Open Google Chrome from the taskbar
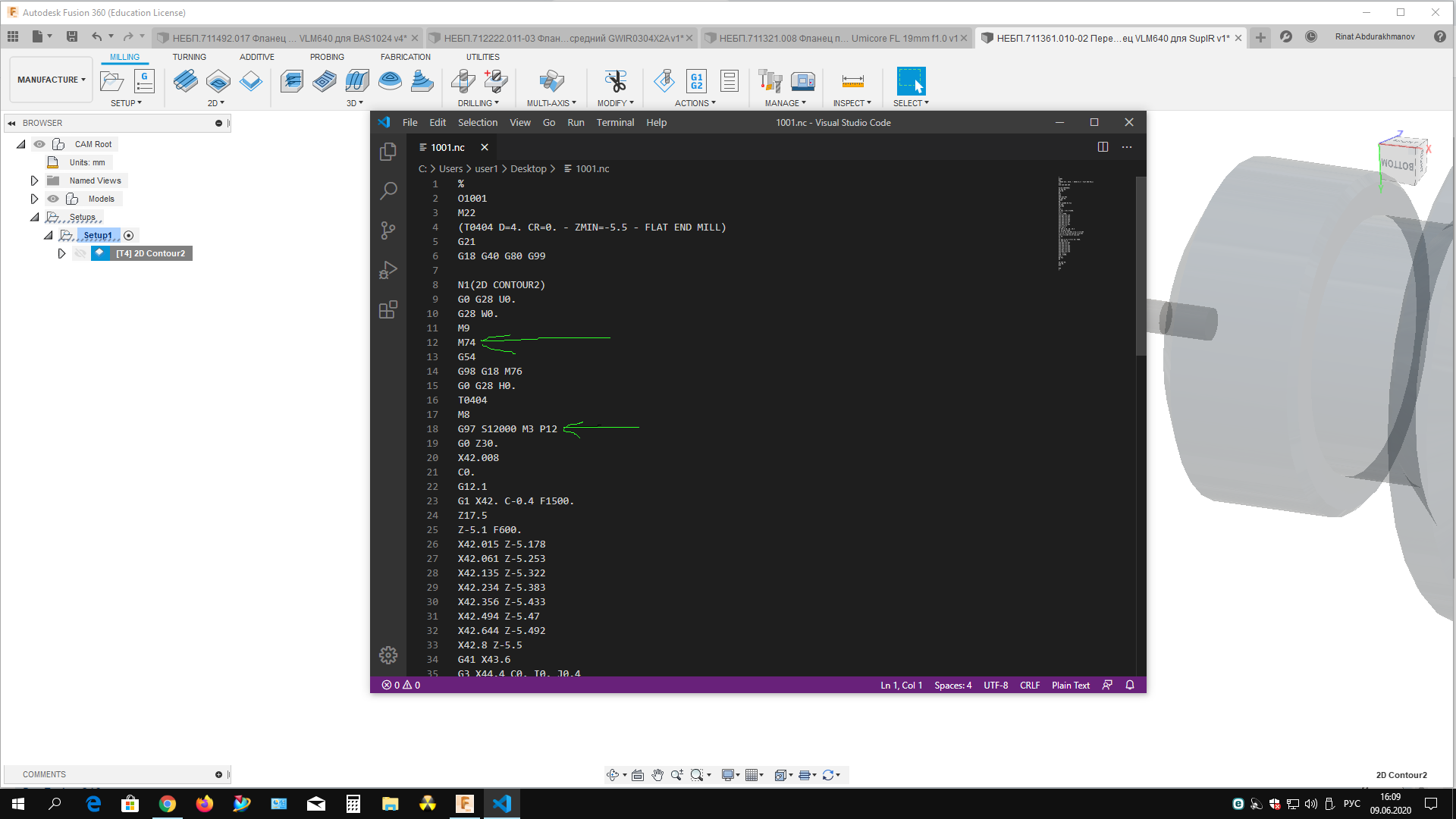Viewport: 1456px width, 819px height. tap(168, 804)
